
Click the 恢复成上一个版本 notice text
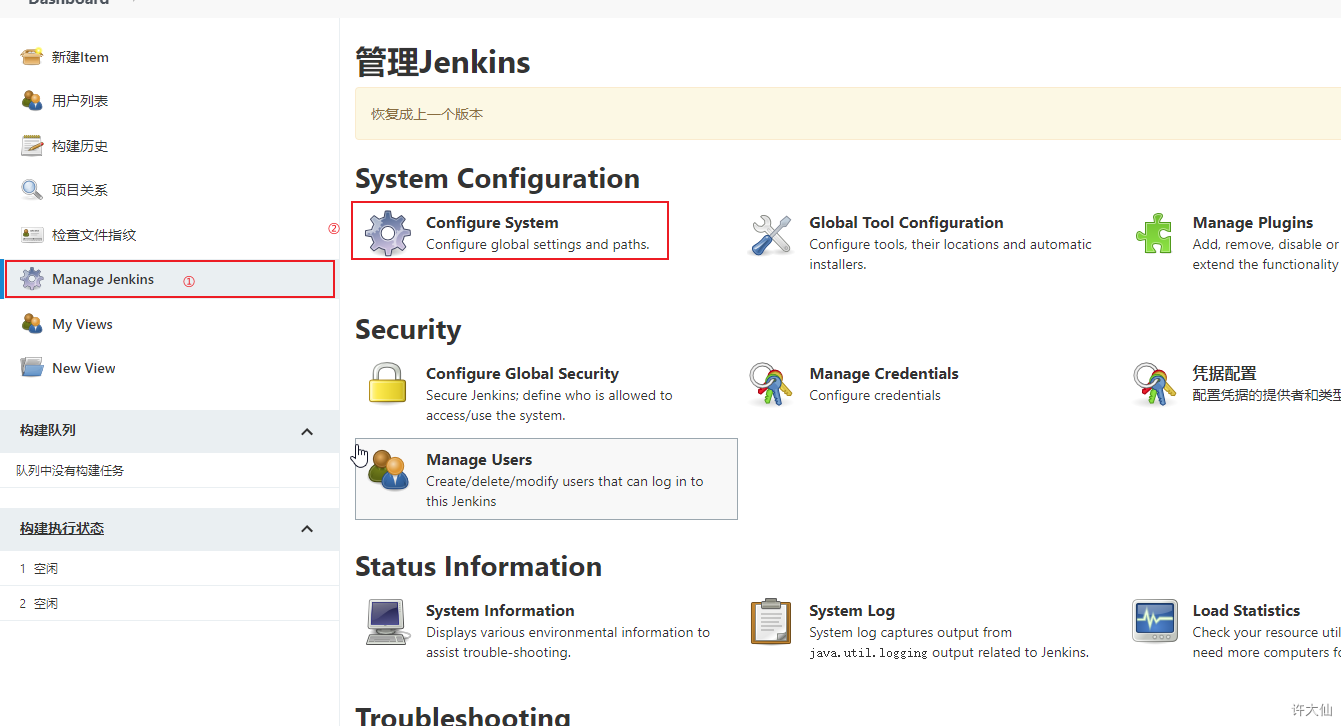pyautogui.click(x=427, y=114)
